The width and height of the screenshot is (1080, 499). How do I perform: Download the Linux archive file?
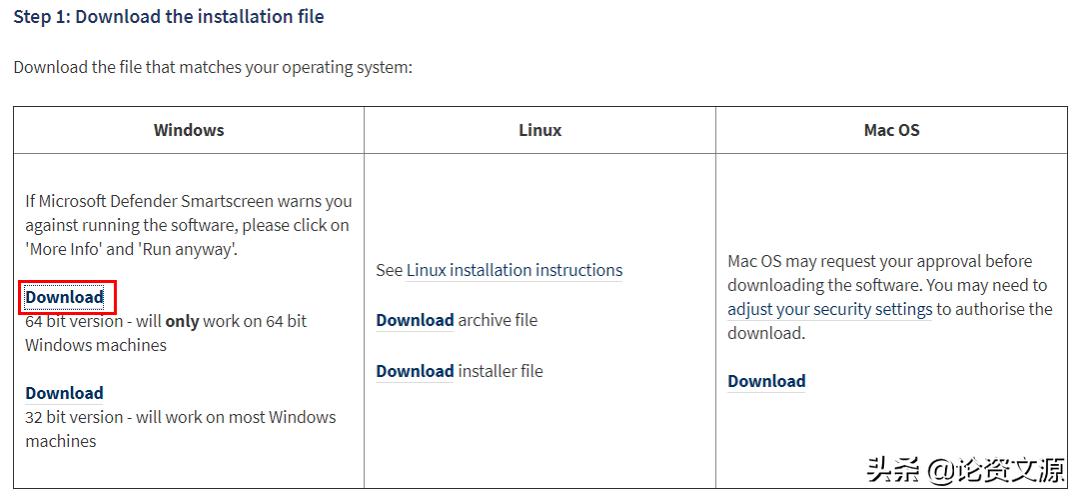click(415, 320)
